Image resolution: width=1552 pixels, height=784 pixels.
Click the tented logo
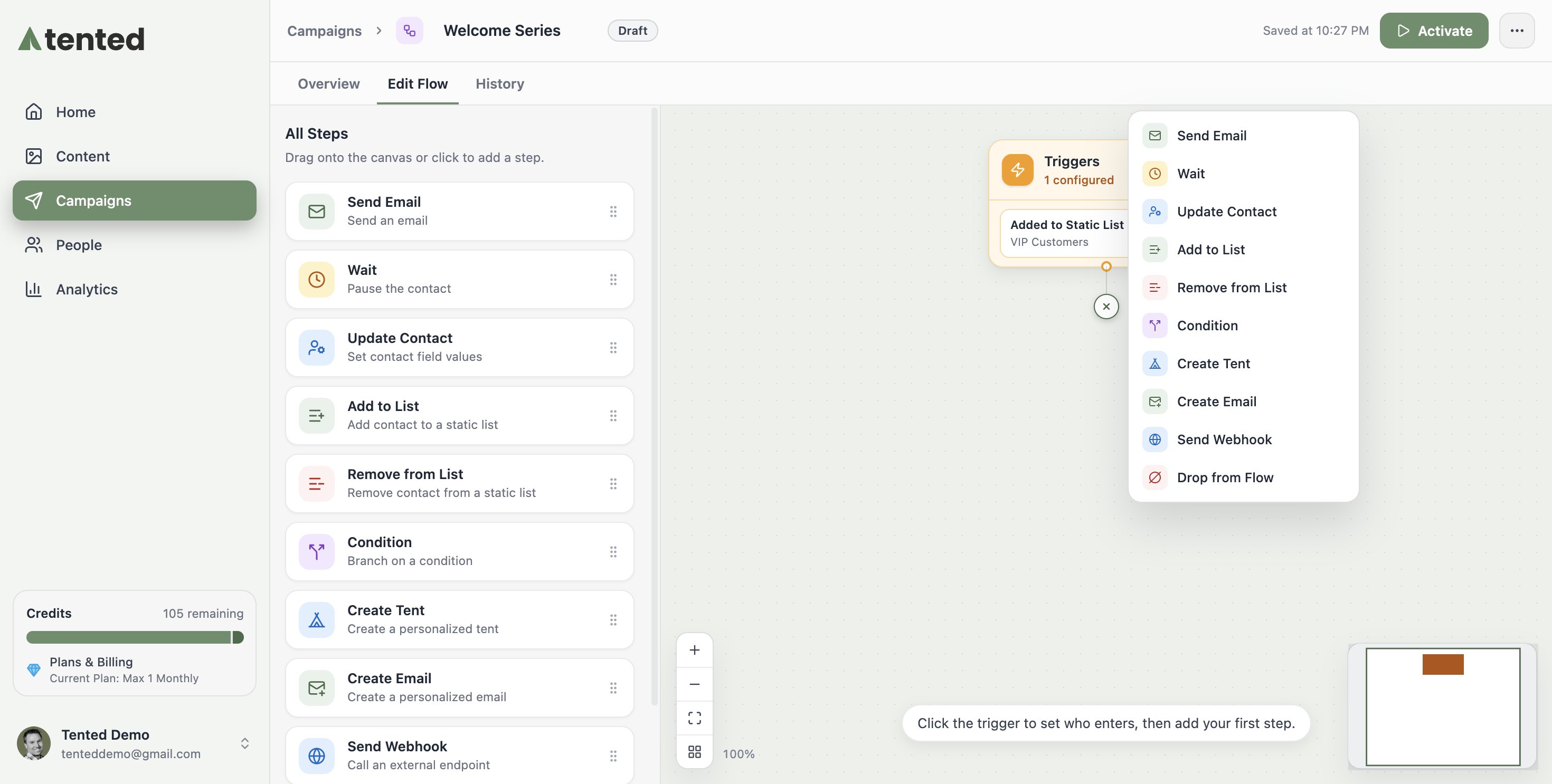[82, 39]
